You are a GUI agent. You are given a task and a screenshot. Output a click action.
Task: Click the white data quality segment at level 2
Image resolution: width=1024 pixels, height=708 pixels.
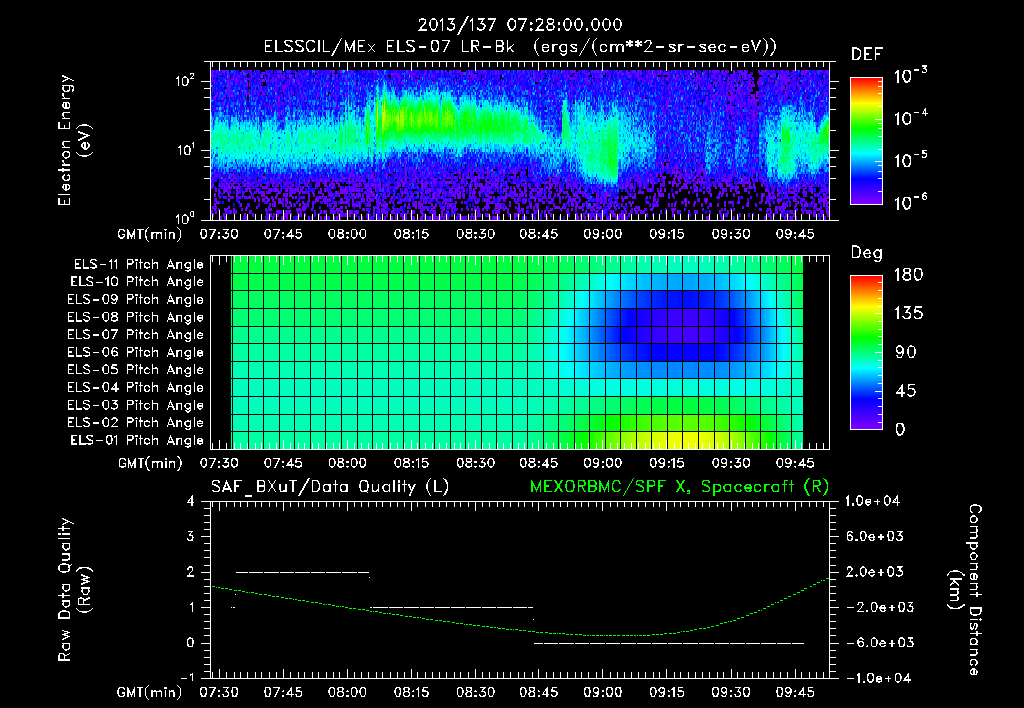pos(302,572)
